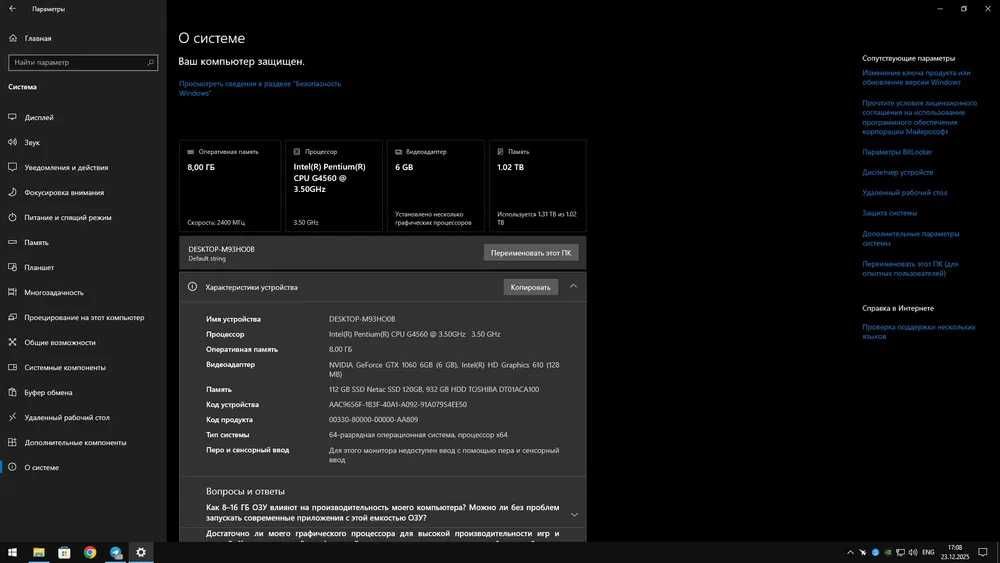Open the Диспетчер устройств link
1000x563 pixels.
pyautogui.click(x=897, y=172)
